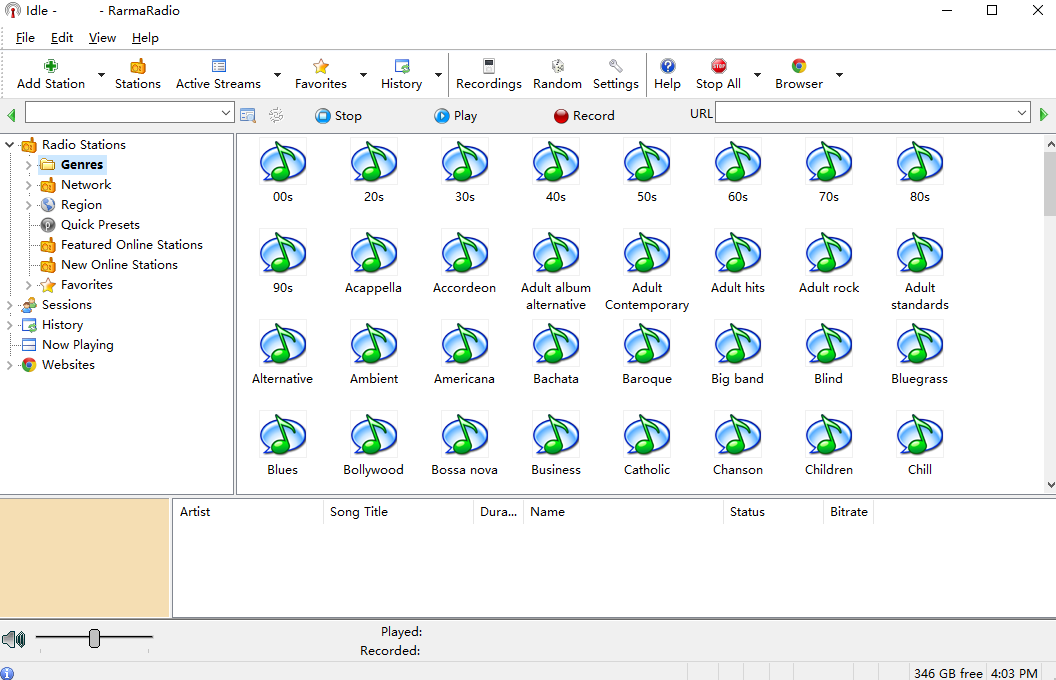Open the Recordings toolbar icon
The height and width of the screenshot is (680, 1056).
[x=488, y=66]
